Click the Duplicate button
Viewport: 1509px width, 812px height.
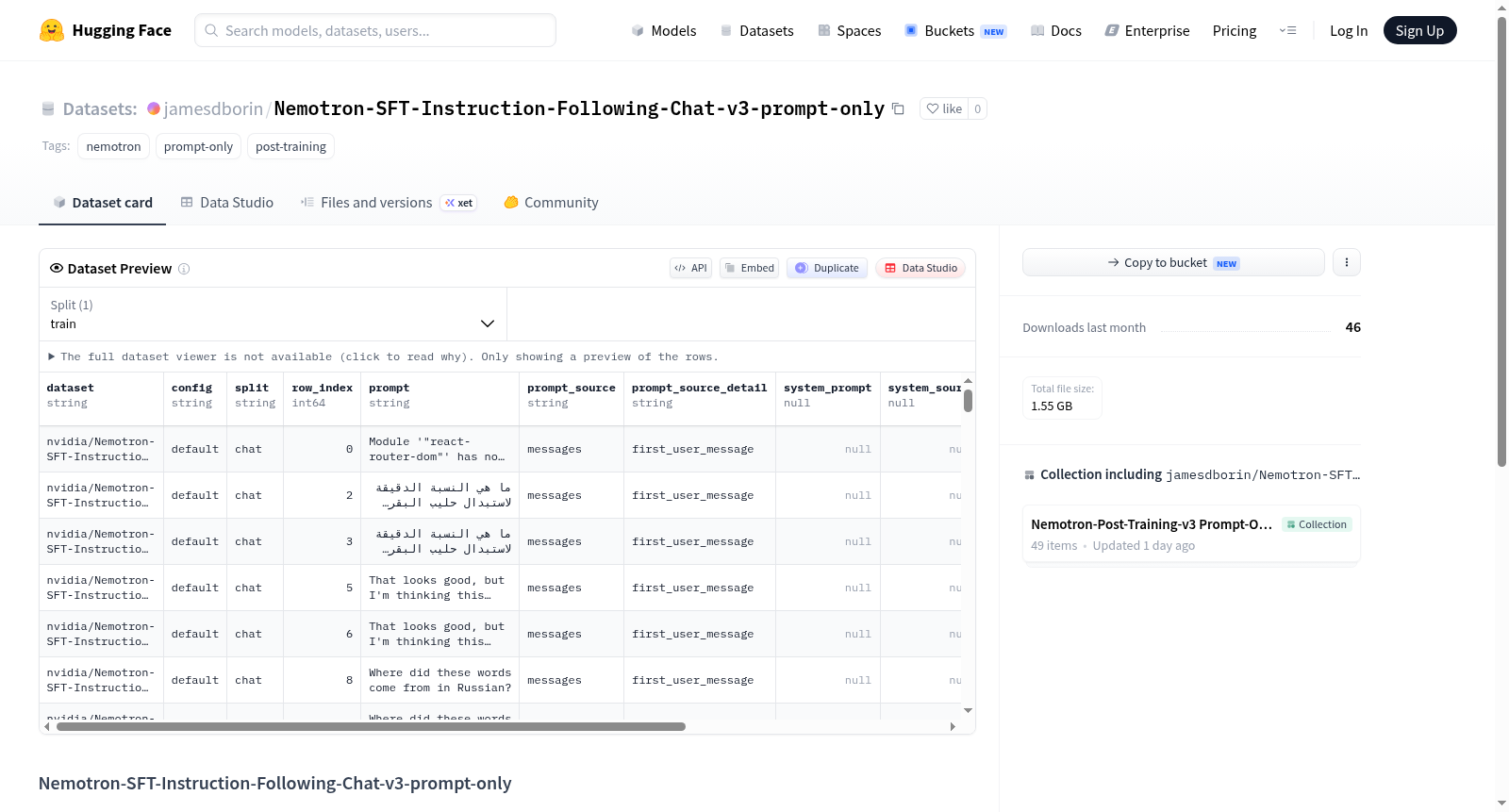point(827,268)
